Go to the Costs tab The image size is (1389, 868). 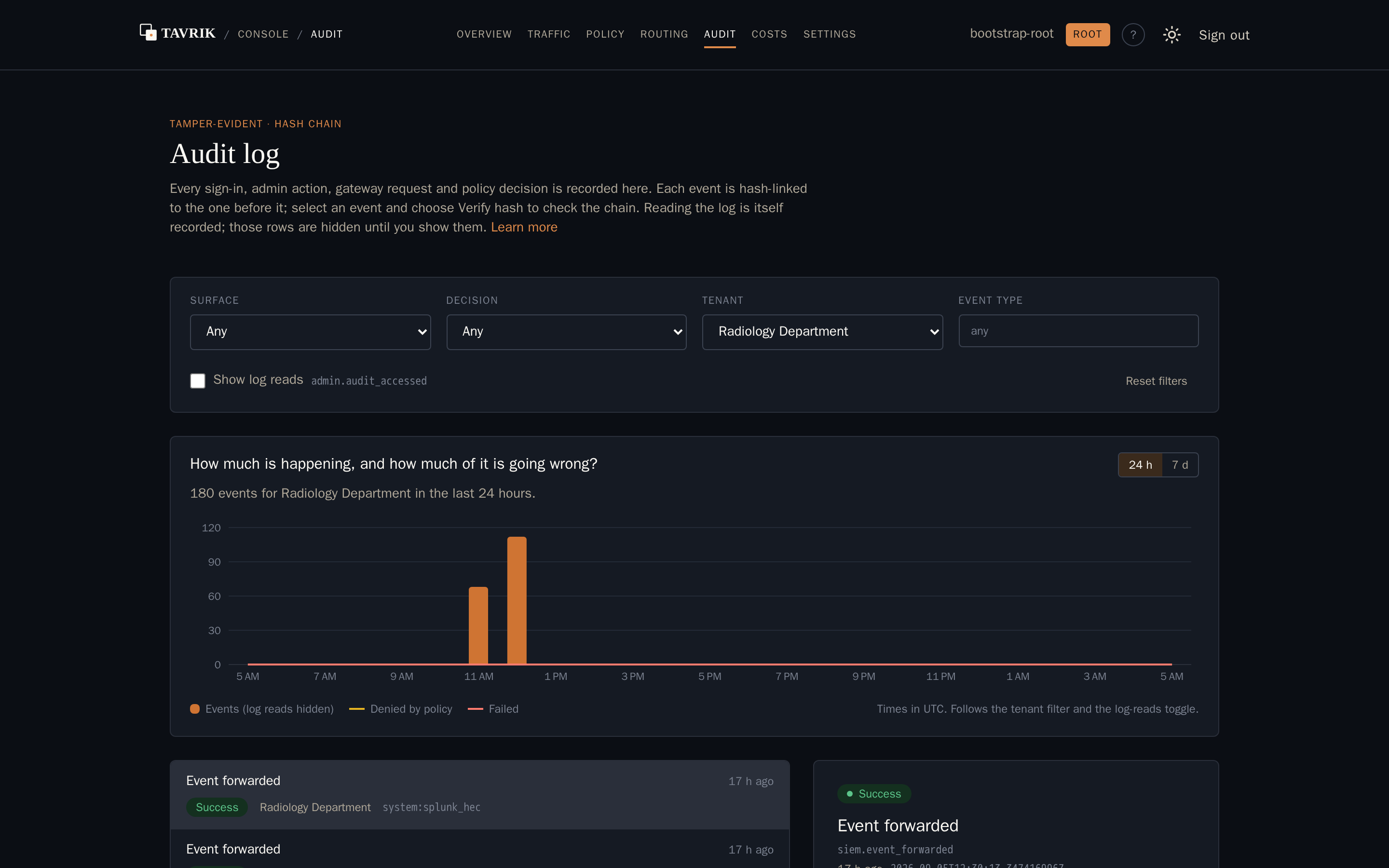[769, 34]
